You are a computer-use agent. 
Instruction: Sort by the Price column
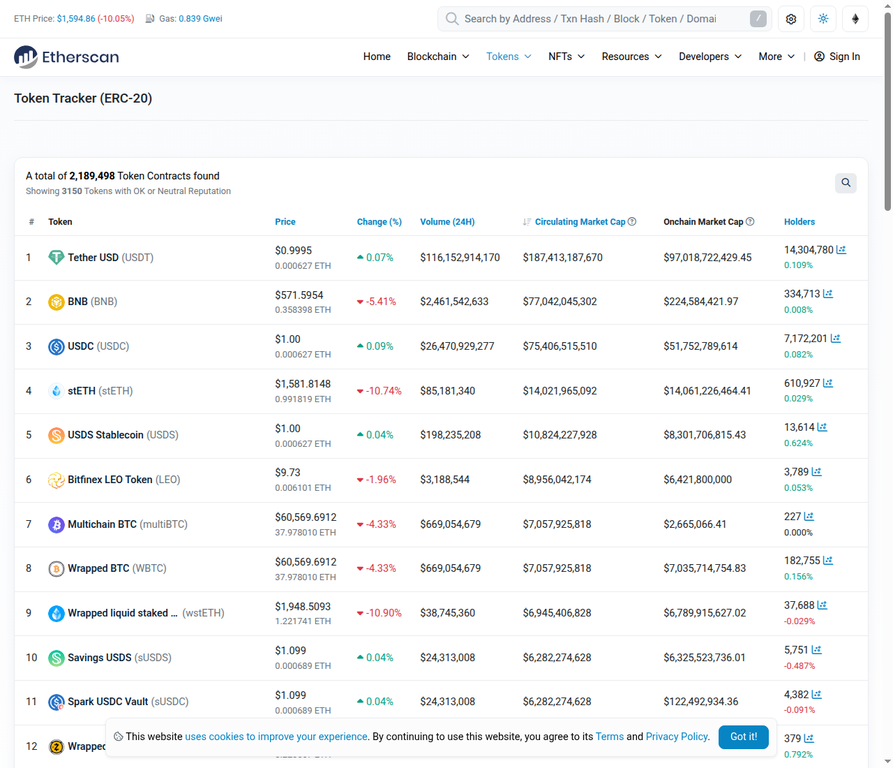pyautogui.click(x=285, y=221)
